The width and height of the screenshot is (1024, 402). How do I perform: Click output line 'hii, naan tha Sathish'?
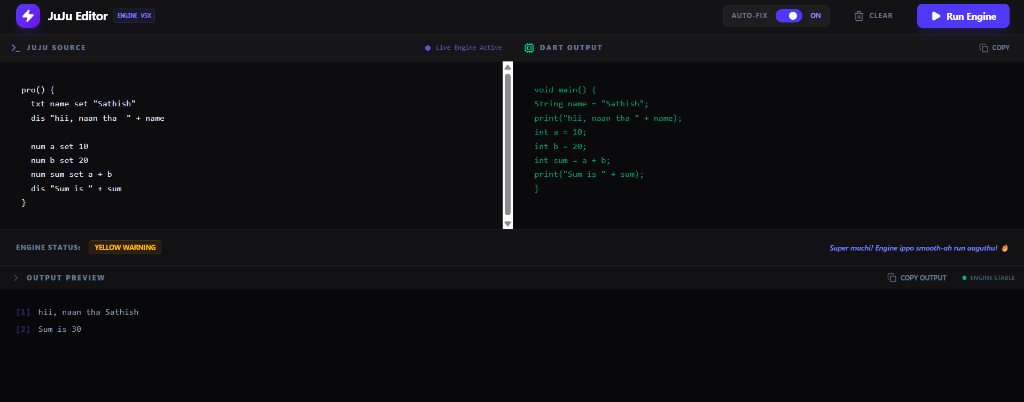[x=88, y=312]
